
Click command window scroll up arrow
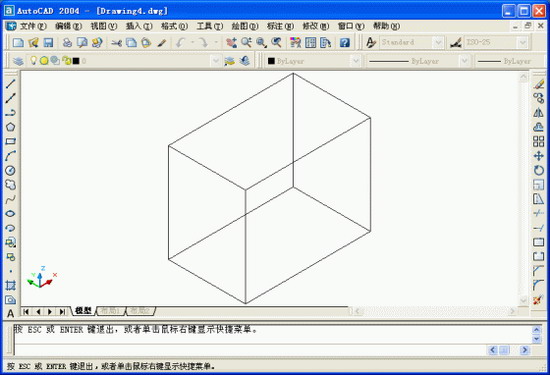[x=536, y=329]
